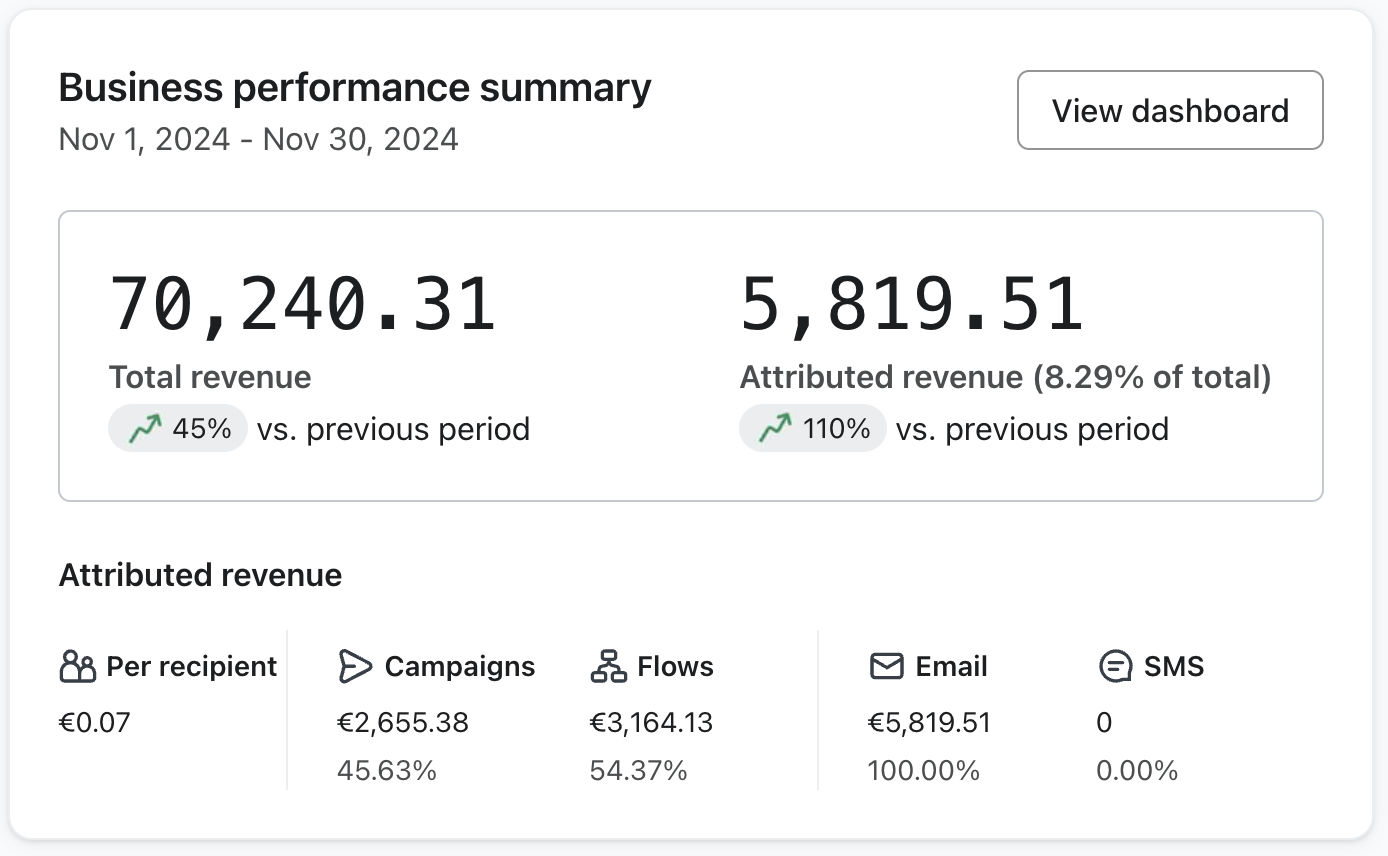Select the Campaigns €2,655.38 amount
Viewport: 1388px width, 856px height.
coord(403,722)
